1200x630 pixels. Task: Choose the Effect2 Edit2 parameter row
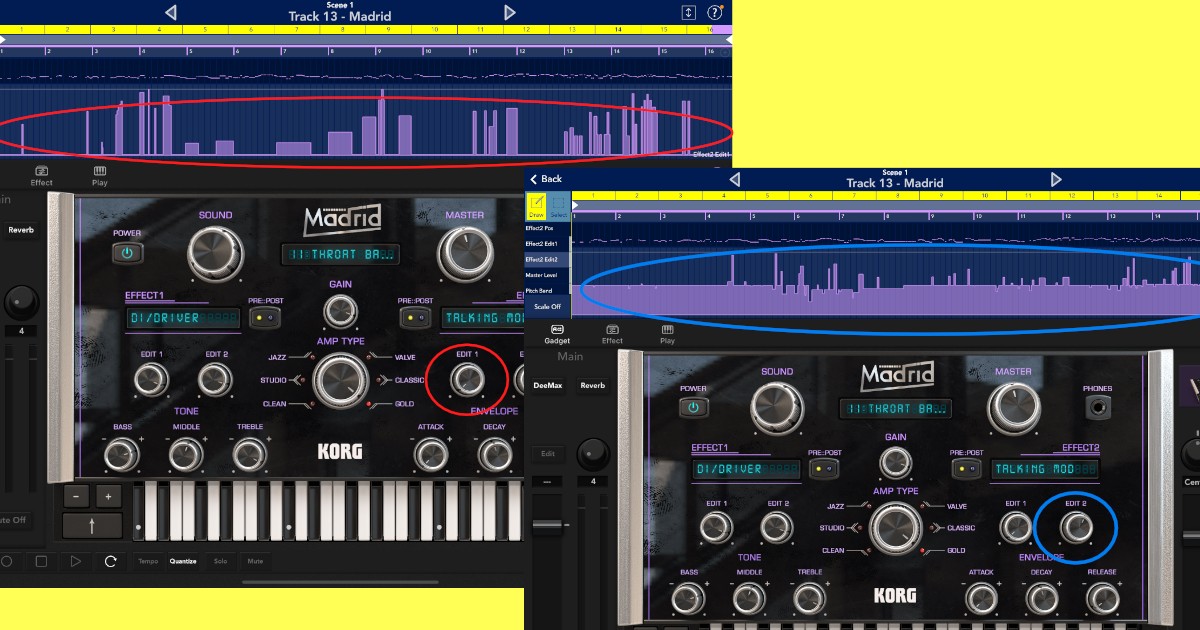(x=548, y=260)
